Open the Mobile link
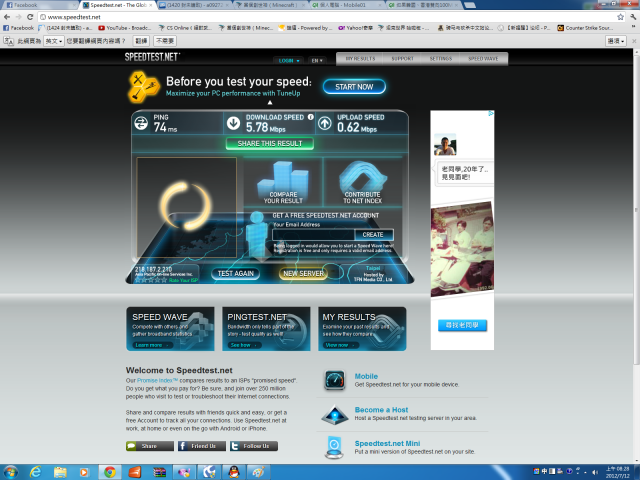This screenshot has width=640, height=480. pos(366,376)
